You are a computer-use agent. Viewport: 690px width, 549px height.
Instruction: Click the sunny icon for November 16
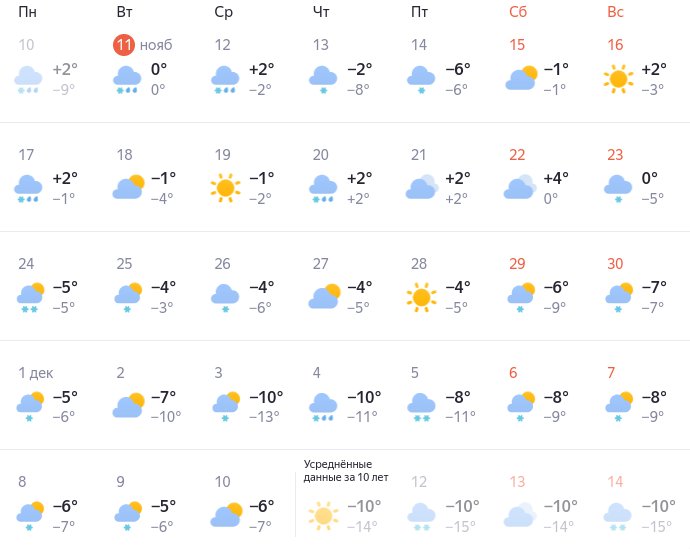(x=619, y=78)
